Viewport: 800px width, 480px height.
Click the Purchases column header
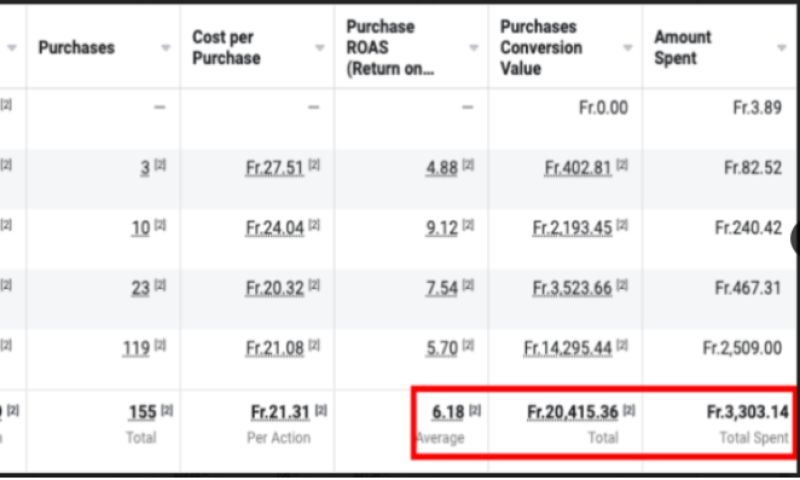coord(77,48)
